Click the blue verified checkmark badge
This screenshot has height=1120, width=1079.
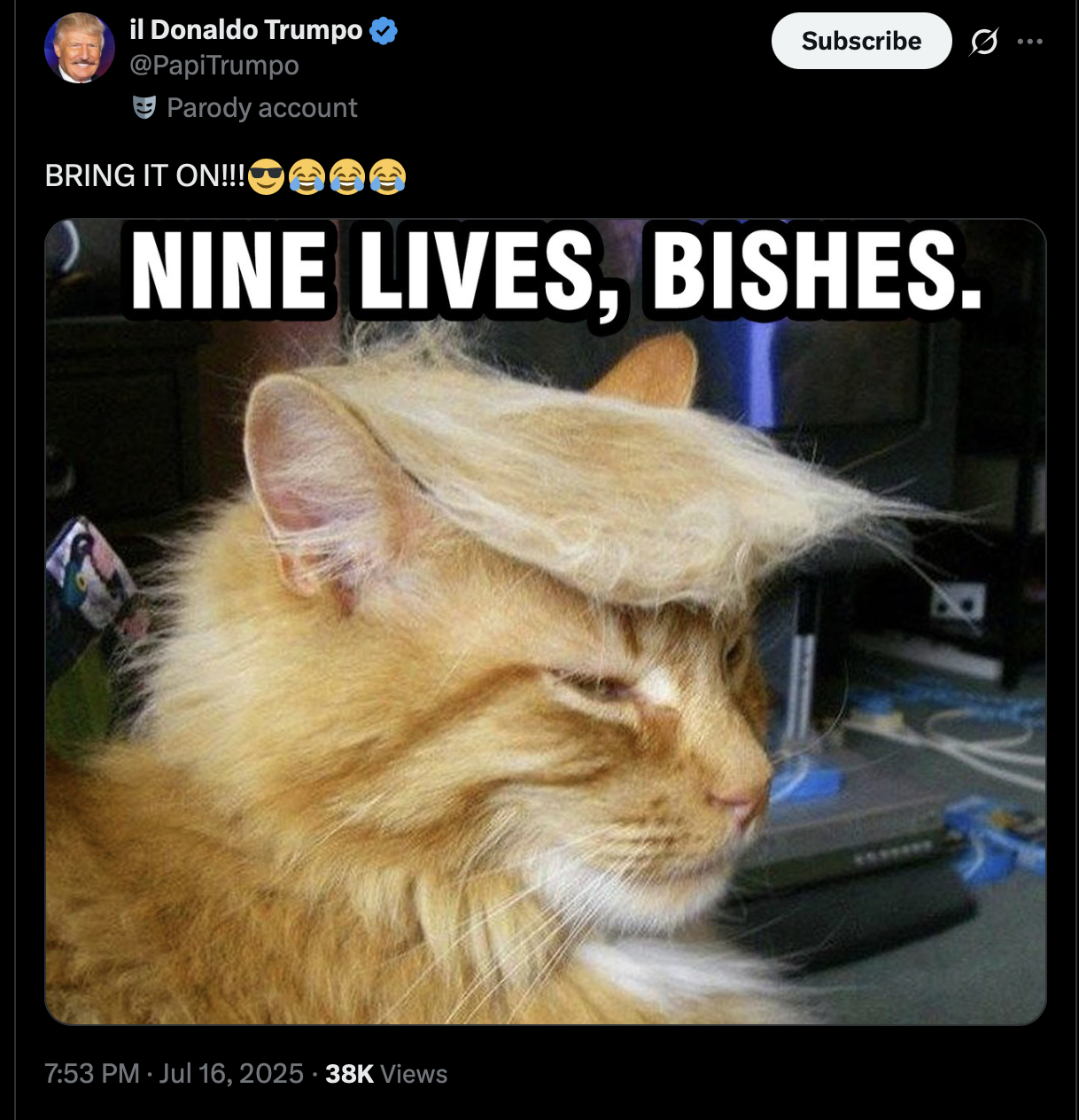(x=383, y=31)
